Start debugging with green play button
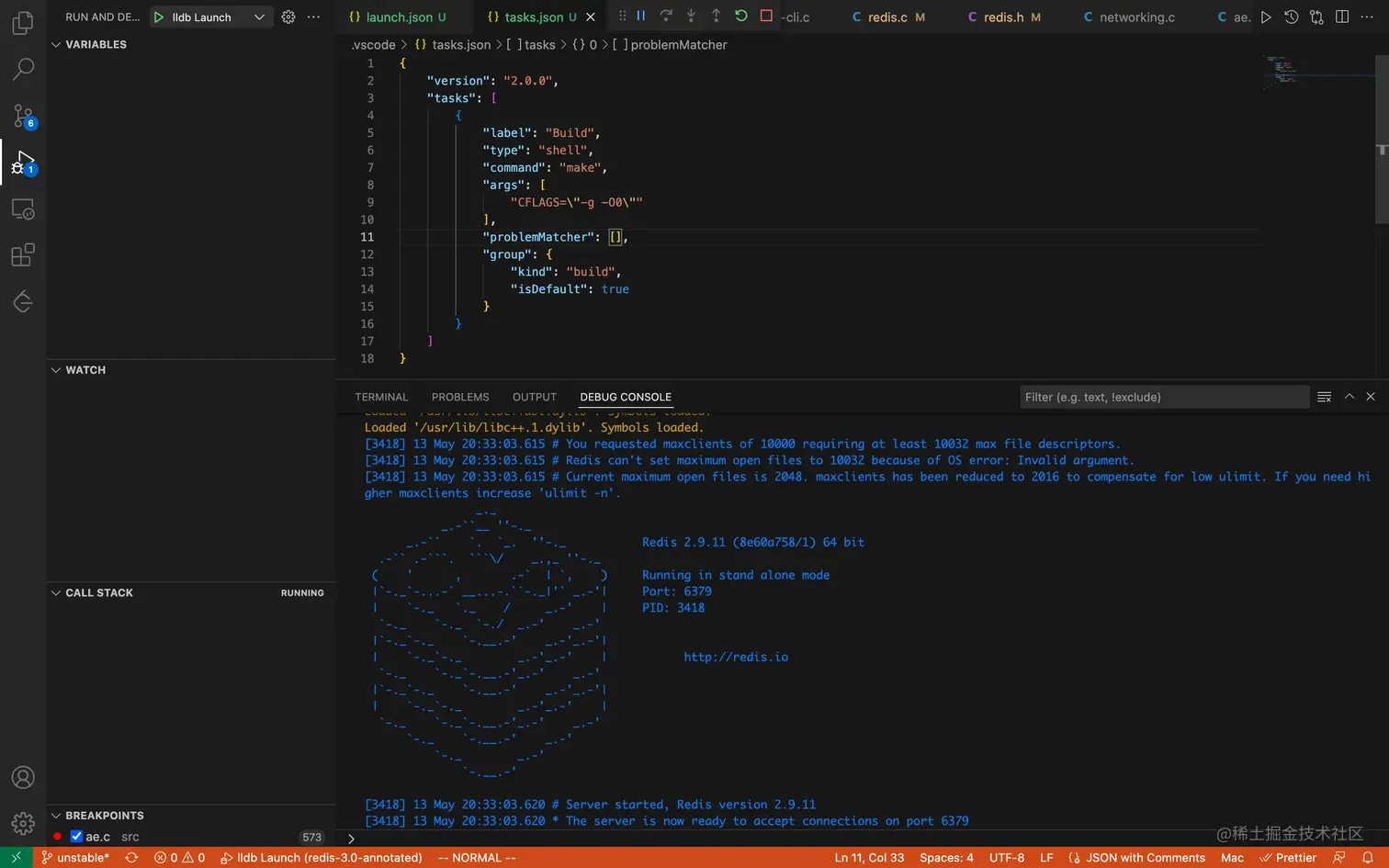 click(159, 17)
